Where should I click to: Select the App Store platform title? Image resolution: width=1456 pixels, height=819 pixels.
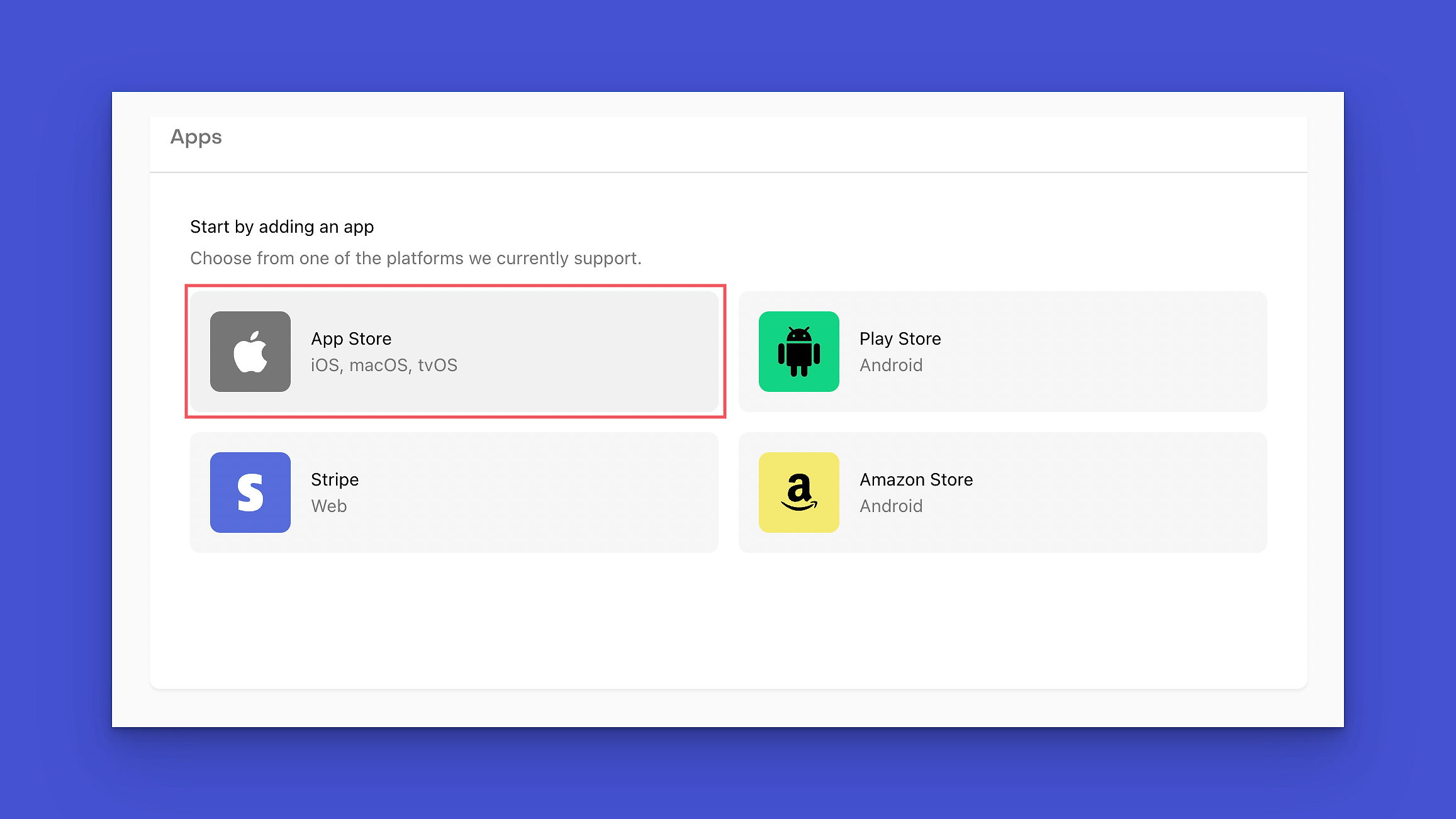pos(351,339)
